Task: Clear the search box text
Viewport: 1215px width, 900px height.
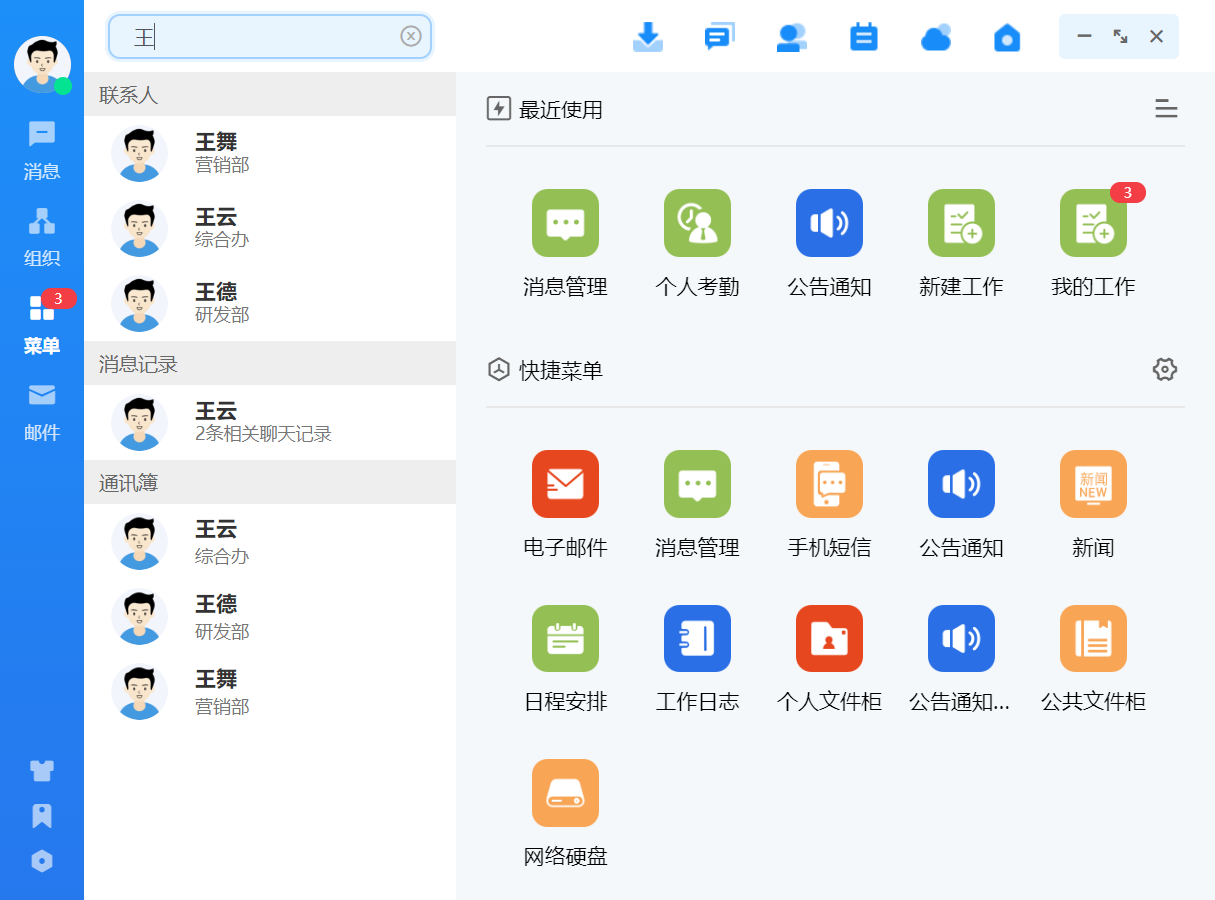Action: 411,36
